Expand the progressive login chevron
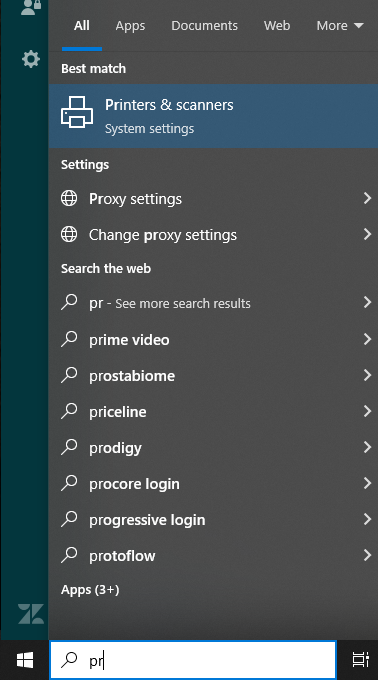378x680 pixels. tap(367, 519)
